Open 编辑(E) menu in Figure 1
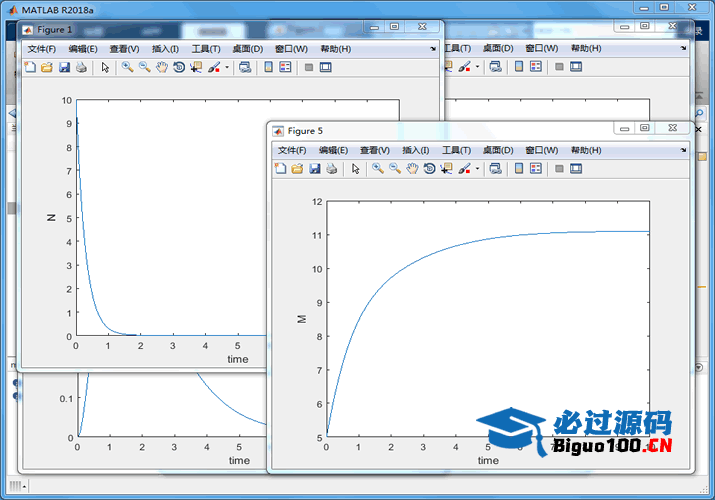The height and width of the screenshot is (500, 715). (x=83, y=49)
